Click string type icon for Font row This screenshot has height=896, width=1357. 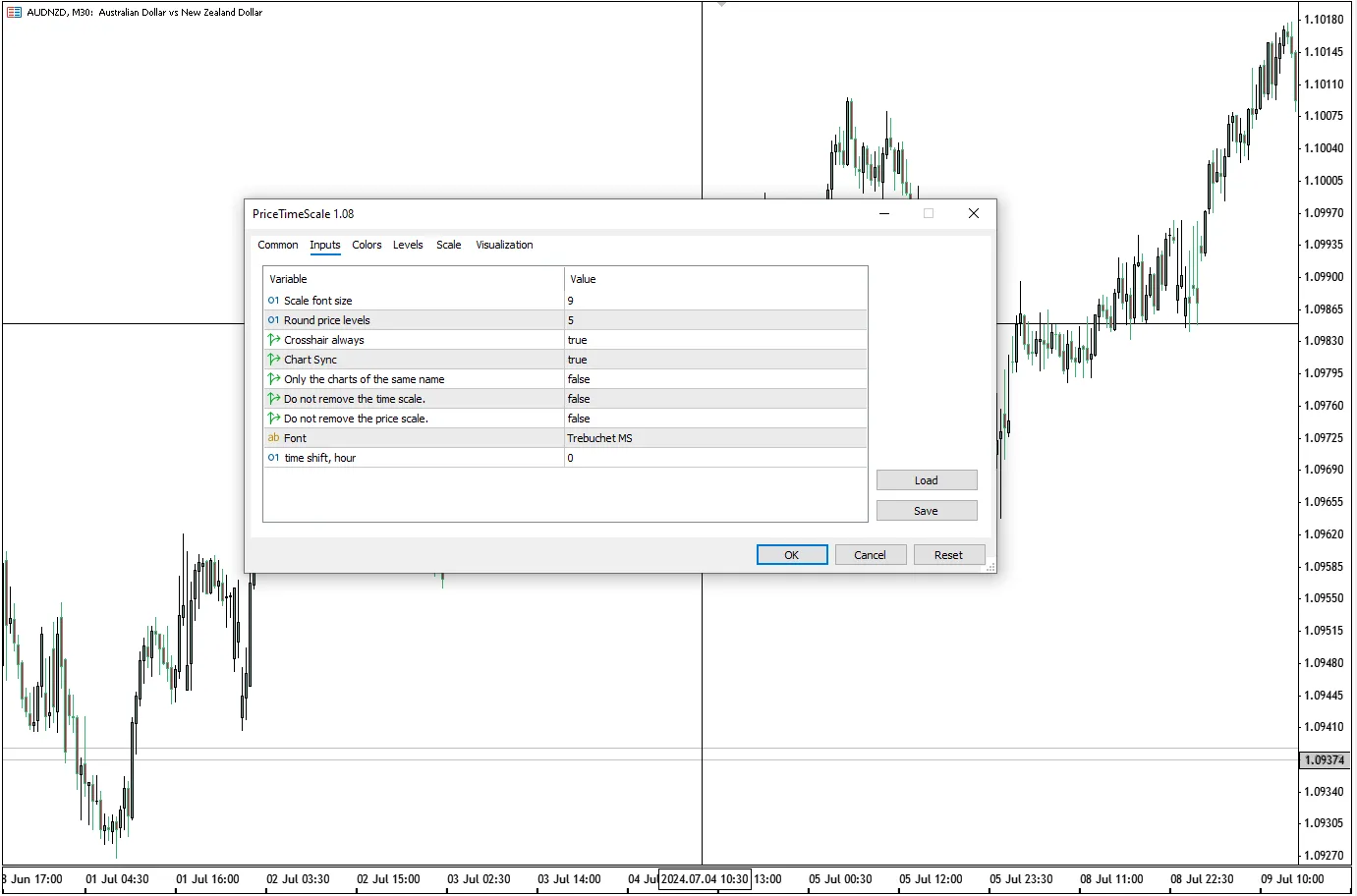click(274, 438)
